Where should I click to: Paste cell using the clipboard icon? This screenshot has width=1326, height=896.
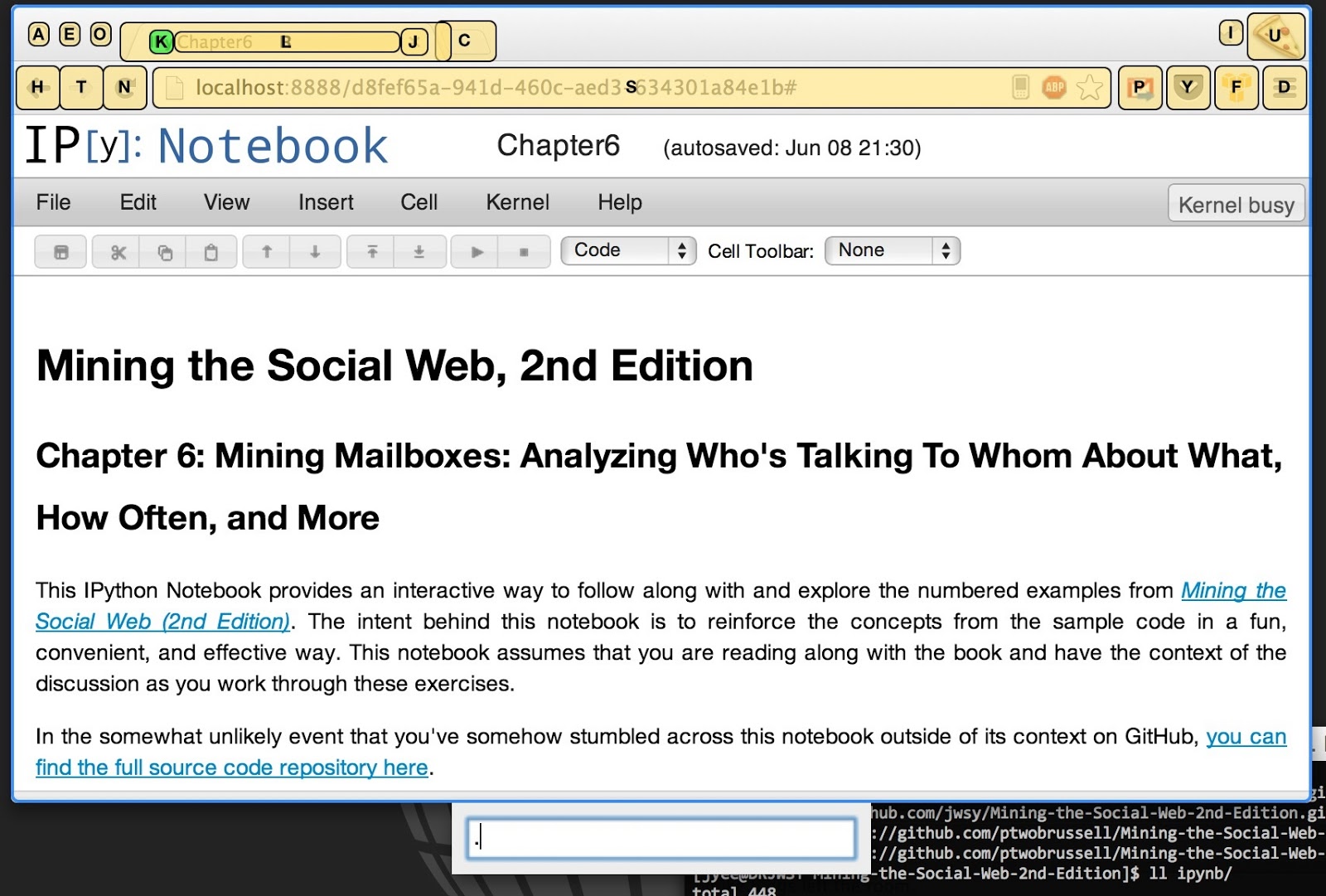(x=211, y=252)
